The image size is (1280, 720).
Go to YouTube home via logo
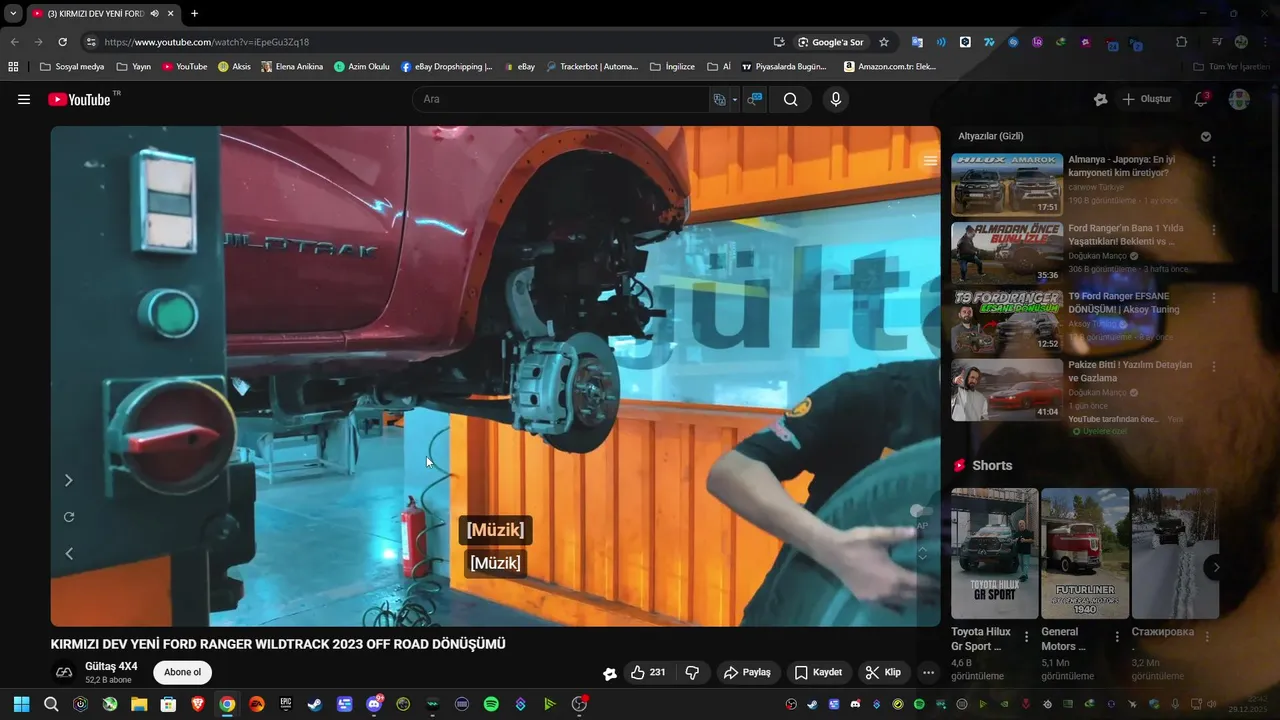click(x=79, y=99)
